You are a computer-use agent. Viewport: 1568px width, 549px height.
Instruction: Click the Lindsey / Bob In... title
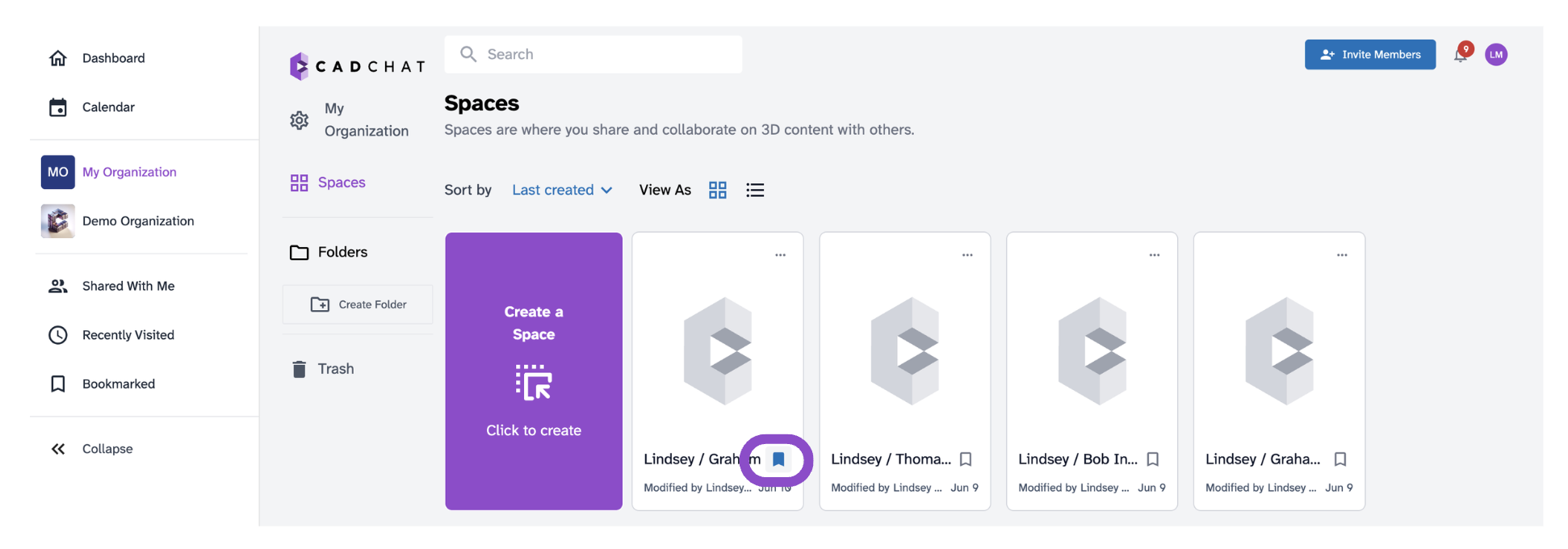pyautogui.click(x=1078, y=459)
